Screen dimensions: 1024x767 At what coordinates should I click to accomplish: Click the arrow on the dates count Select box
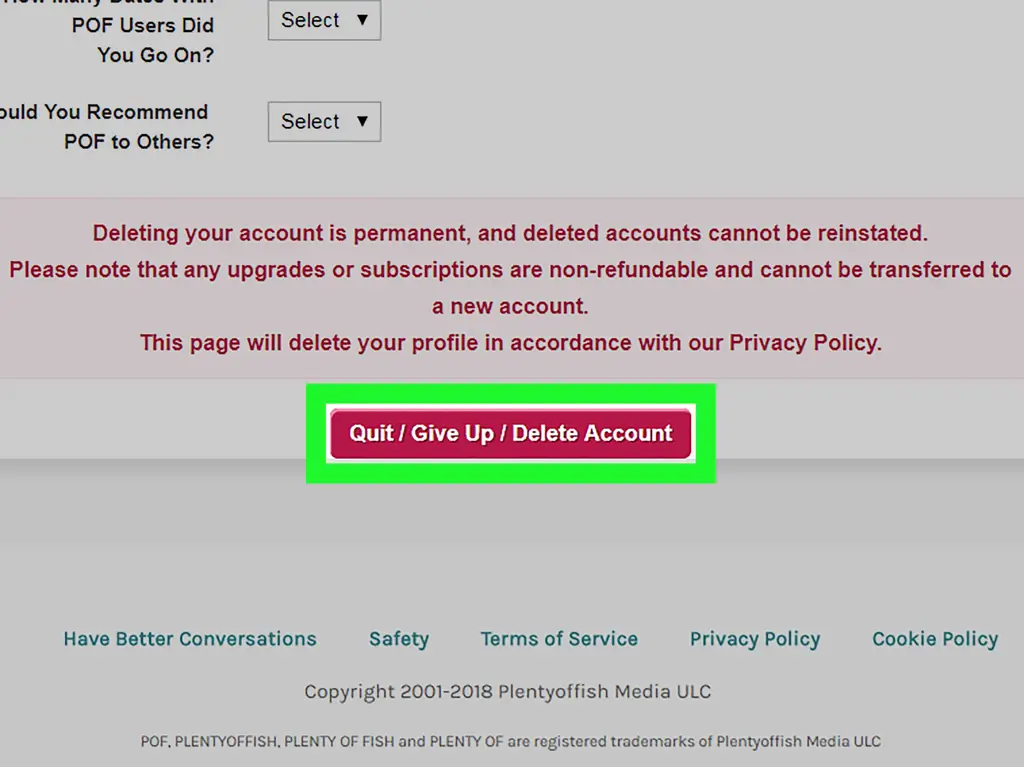click(362, 20)
